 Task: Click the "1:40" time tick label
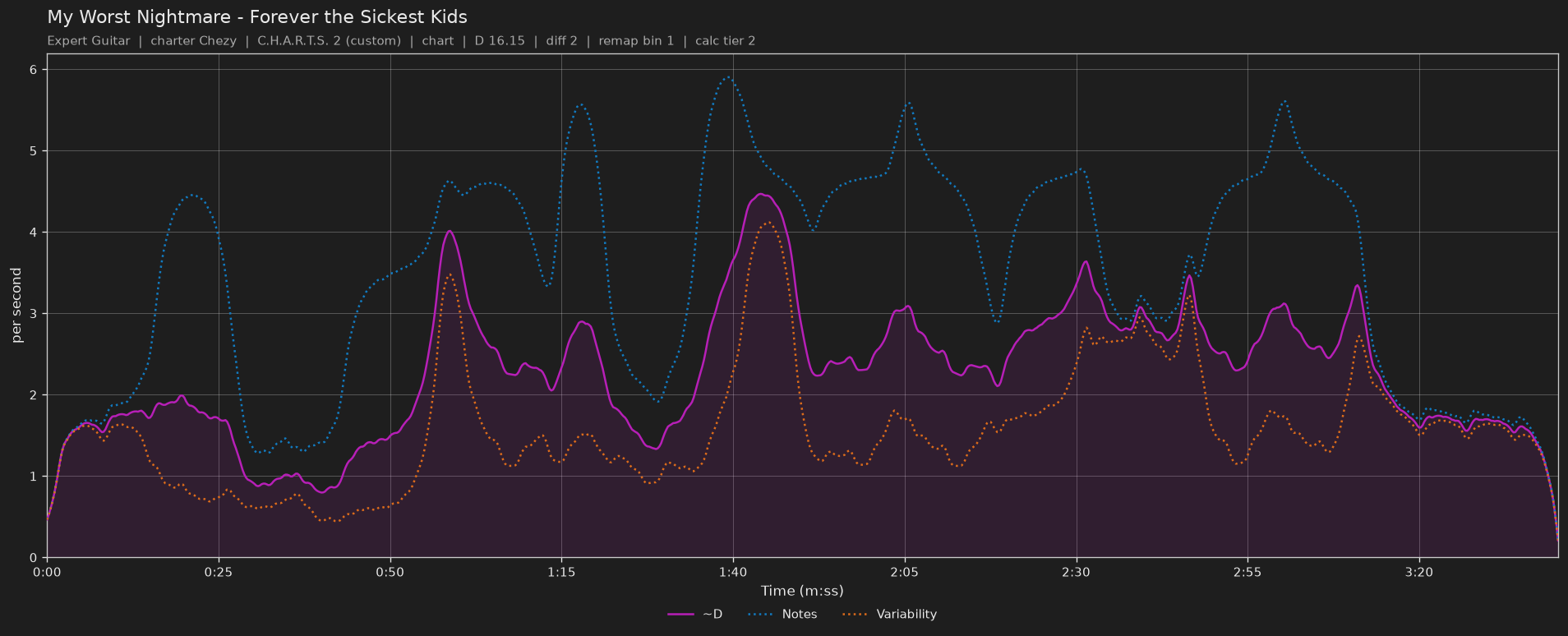click(733, 572)
